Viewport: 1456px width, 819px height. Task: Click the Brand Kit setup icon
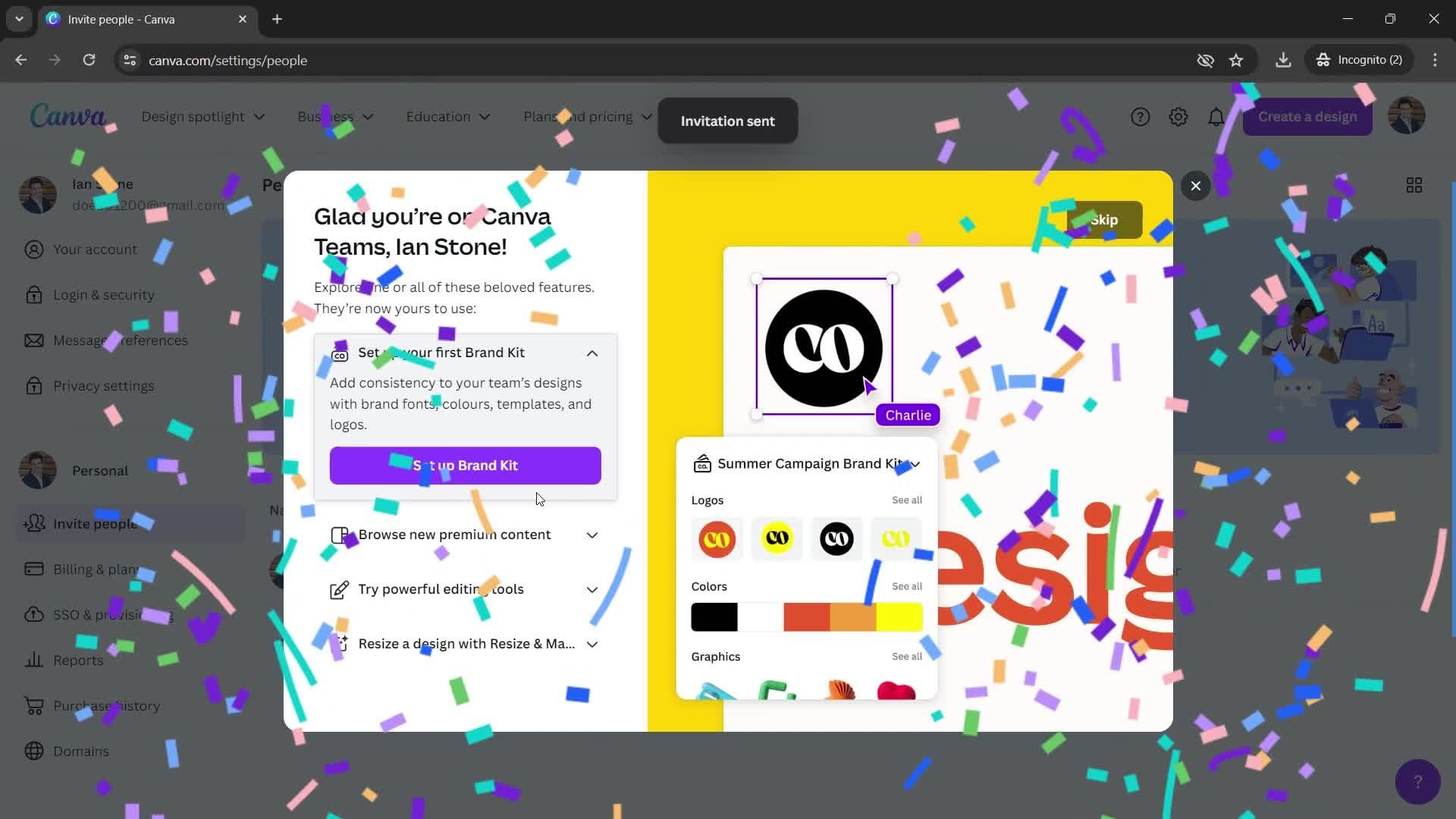tap(339, 352)
